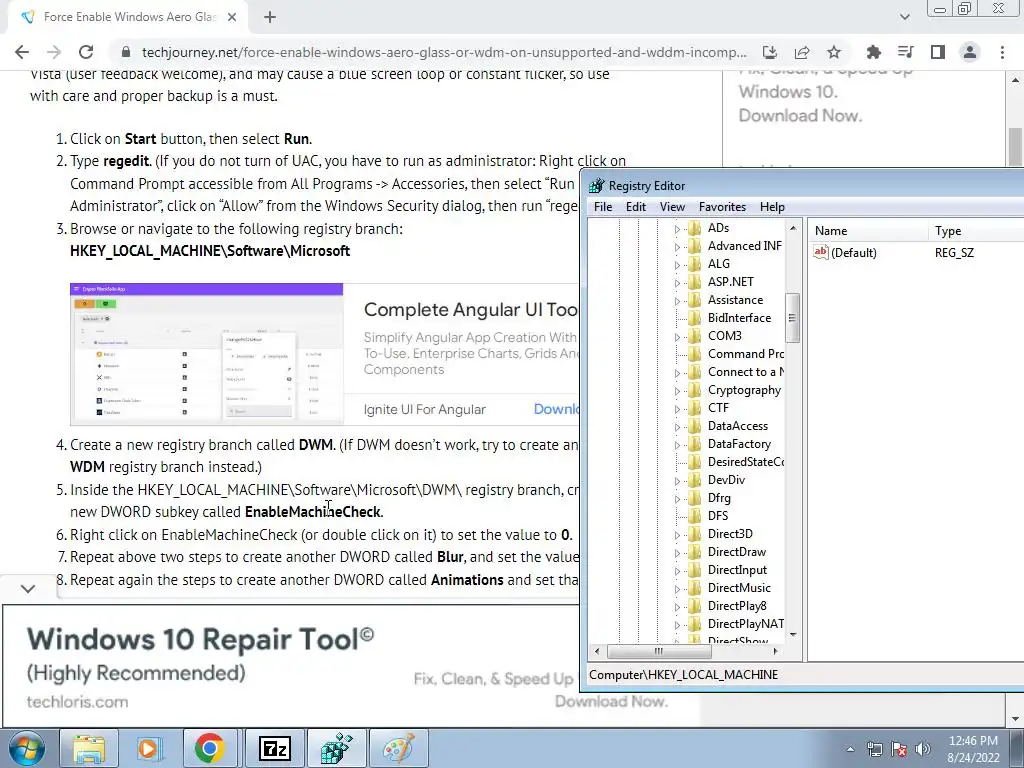Screen dimensions: 1024x768
Task: Open the Windows Start orb
Action: tap(27, 748)
